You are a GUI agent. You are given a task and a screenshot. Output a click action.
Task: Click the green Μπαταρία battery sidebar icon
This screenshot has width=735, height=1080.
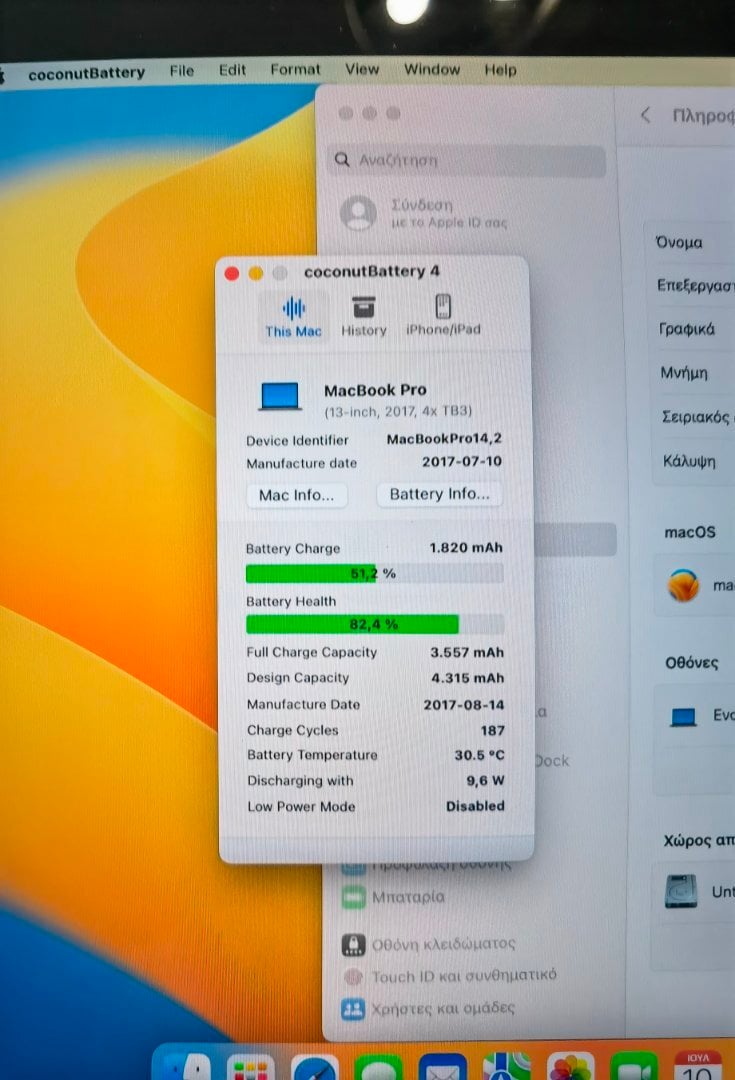[354, 897]
